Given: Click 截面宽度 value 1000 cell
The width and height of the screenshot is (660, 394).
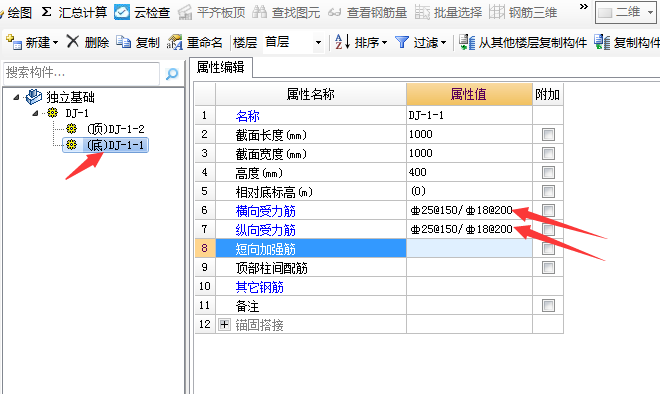Looking at the screenshot, I should point(469,153).
